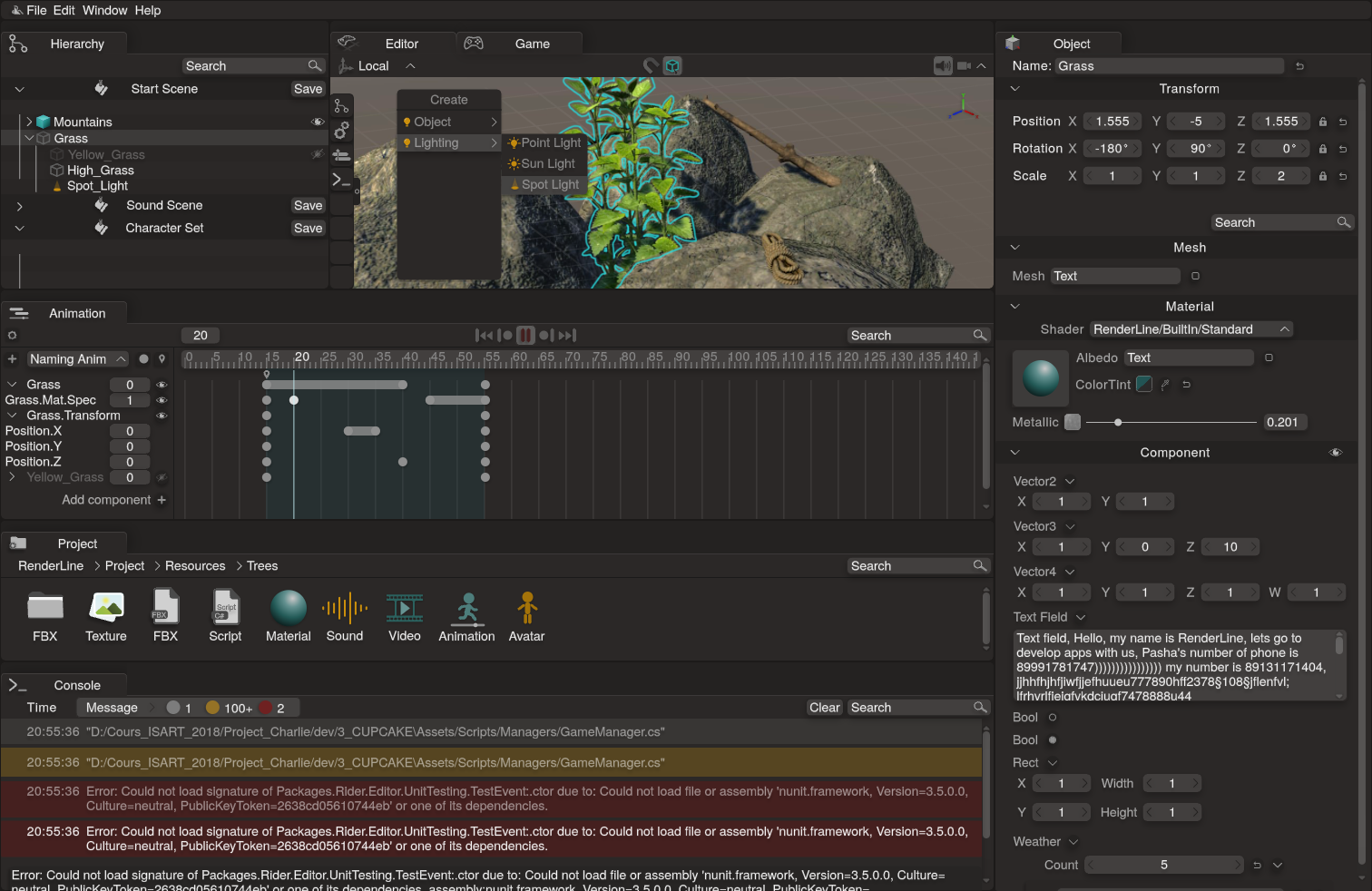1372x891 pixels.
Task: Select the Avatar asset icon
Action: (x=526, y=609)
